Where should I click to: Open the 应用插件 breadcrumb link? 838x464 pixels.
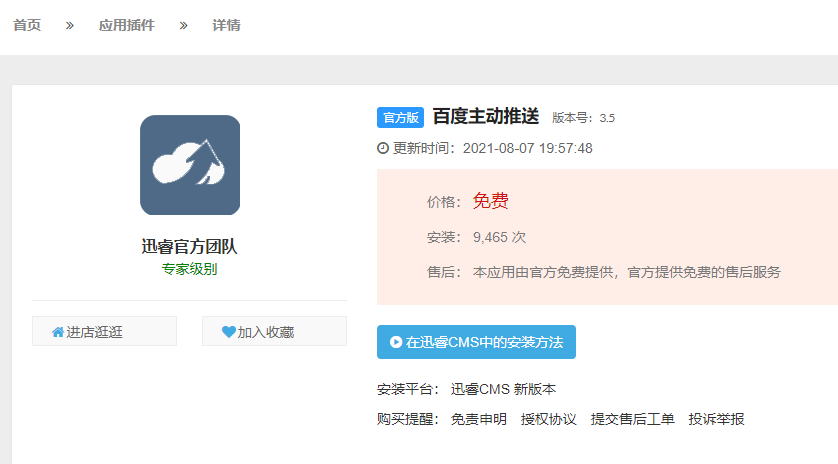[127, 25]
